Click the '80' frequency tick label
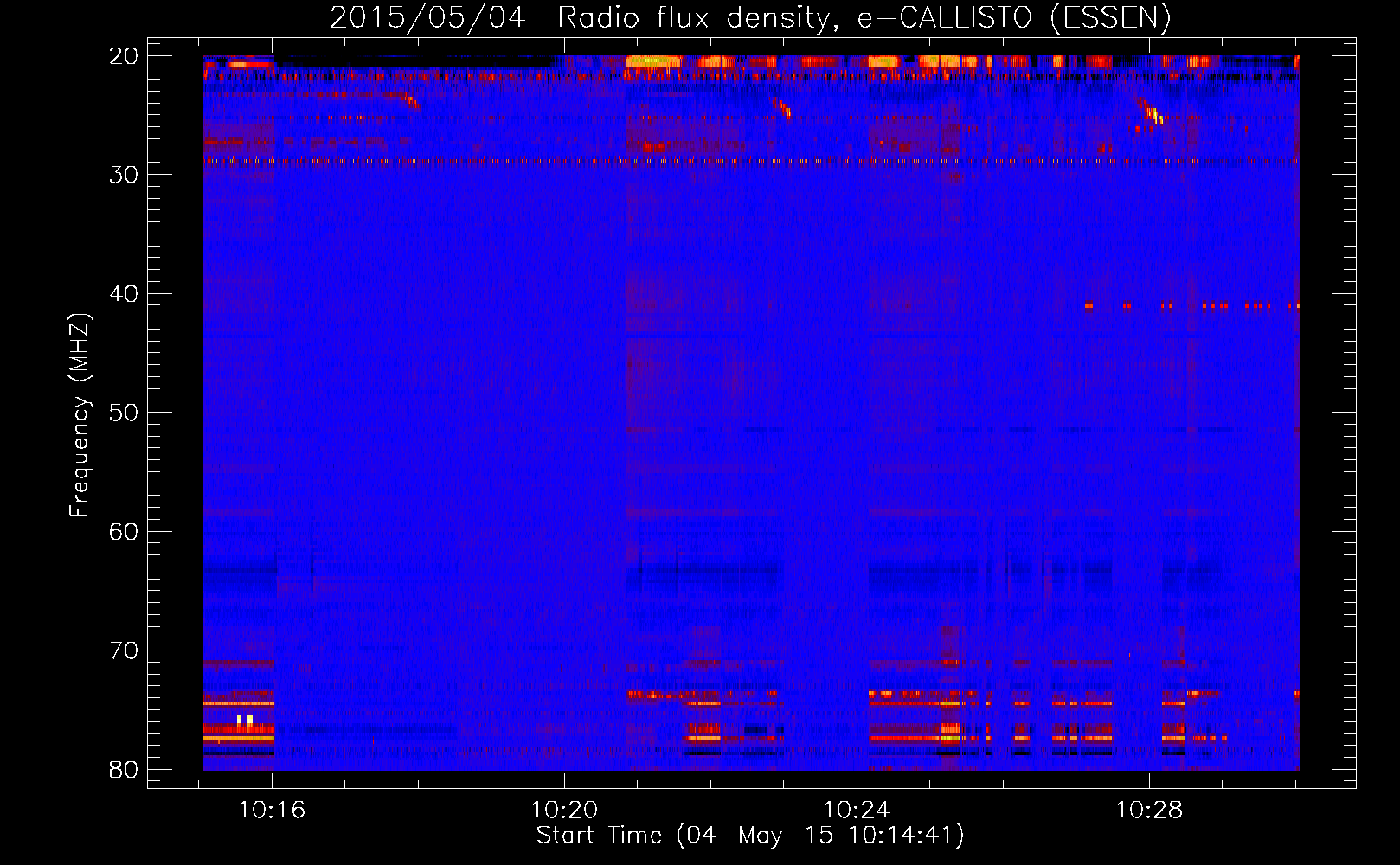 point(124,770)
